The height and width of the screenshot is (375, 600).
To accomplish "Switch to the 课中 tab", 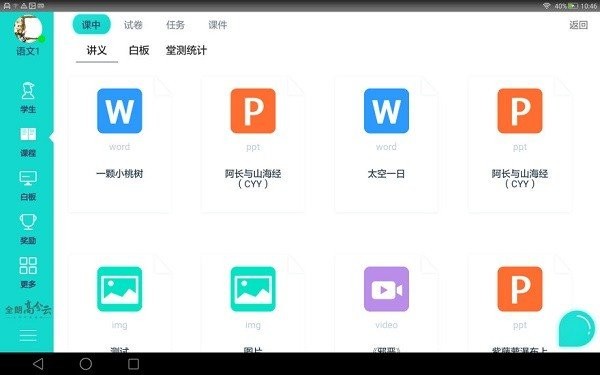I will [91, 25].
